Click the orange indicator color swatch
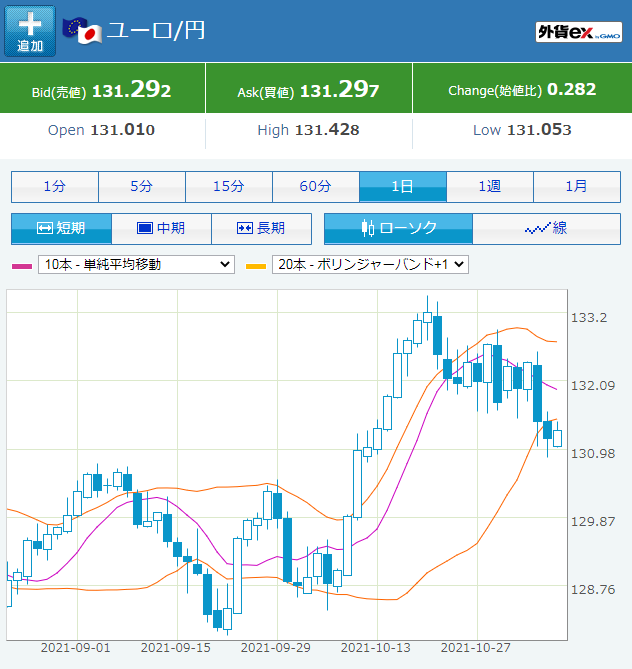Viewport: 632px width, 669px height. tap(256, 266)
